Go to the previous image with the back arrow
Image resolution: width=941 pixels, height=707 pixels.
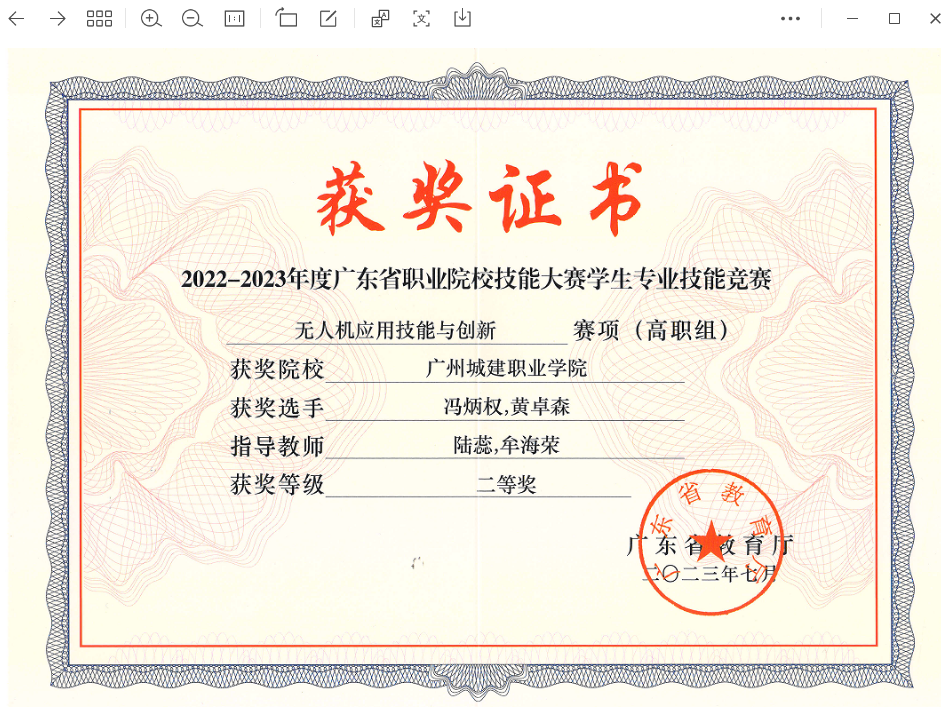point(16,18)
